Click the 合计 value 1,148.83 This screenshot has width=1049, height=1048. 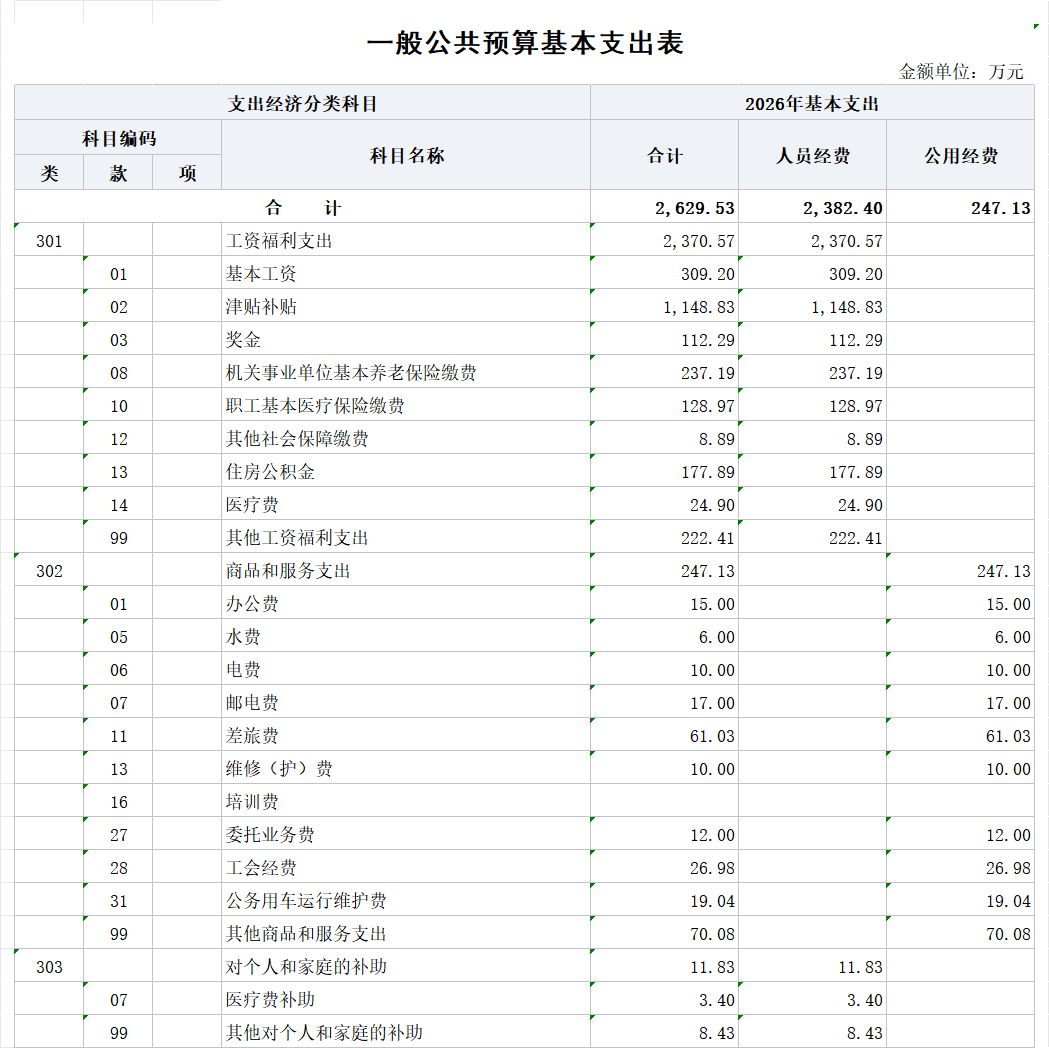pyautogui.click(x=664, y=306)
